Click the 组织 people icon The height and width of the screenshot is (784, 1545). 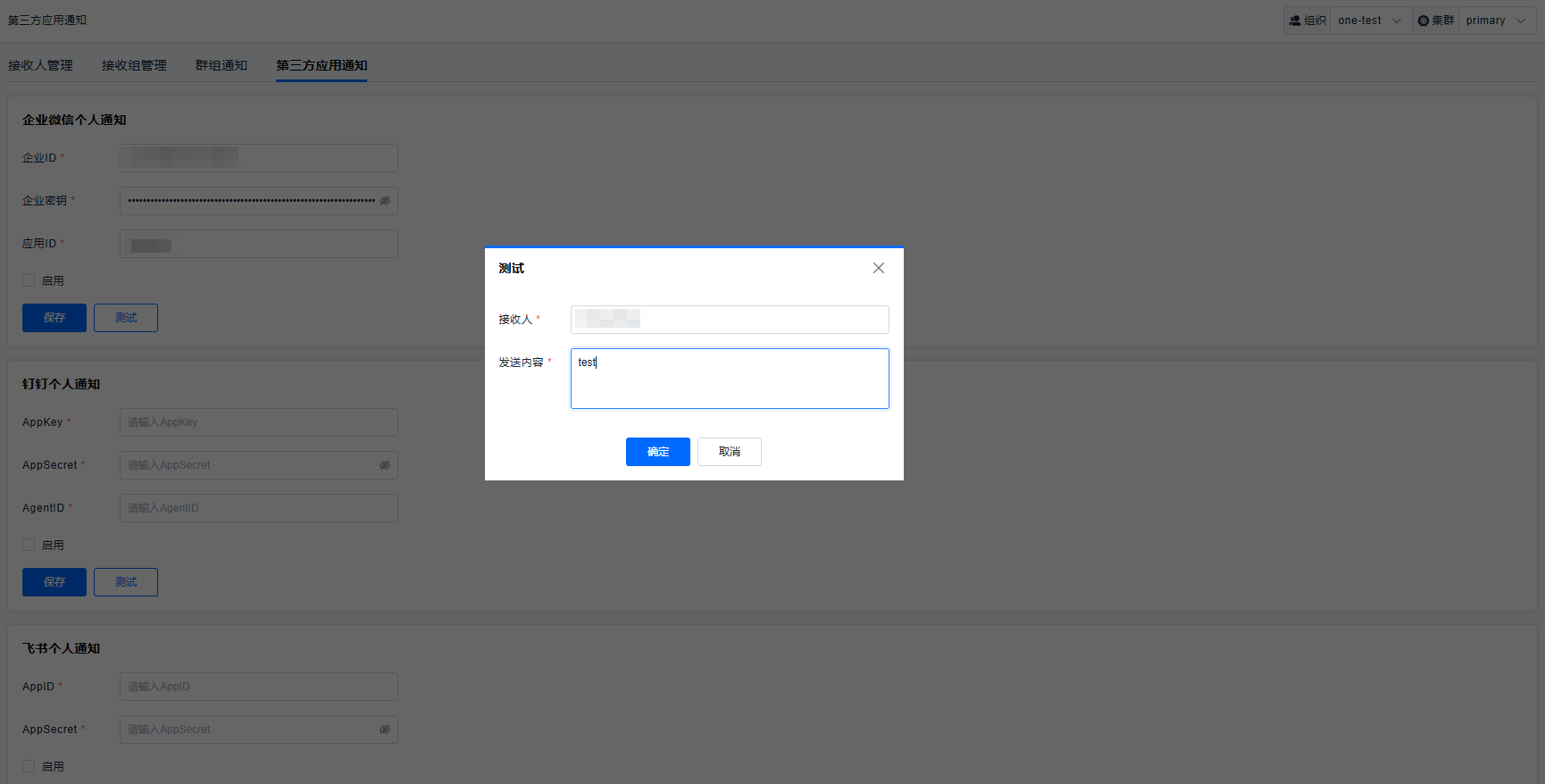pos(1295,21)
